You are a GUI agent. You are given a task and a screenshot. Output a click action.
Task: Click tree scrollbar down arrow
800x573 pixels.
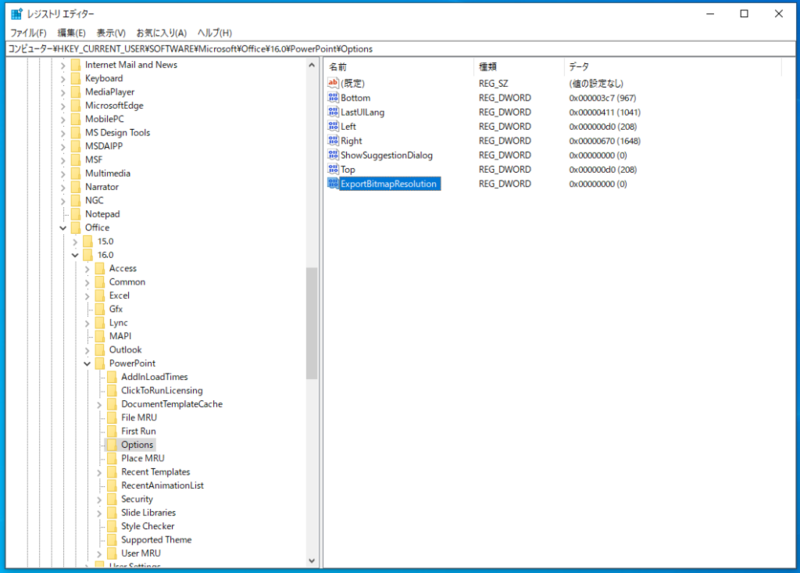click(312, 561)
